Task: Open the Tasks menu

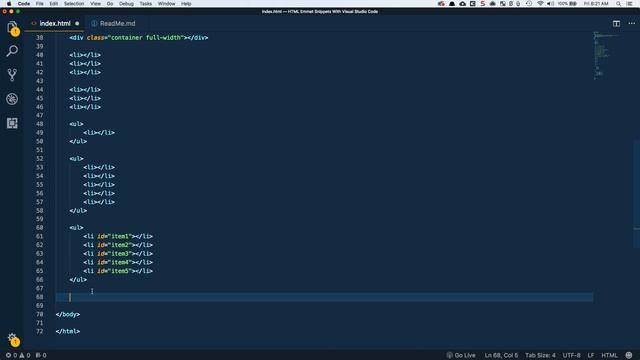Action: click(x=146, y=4)
